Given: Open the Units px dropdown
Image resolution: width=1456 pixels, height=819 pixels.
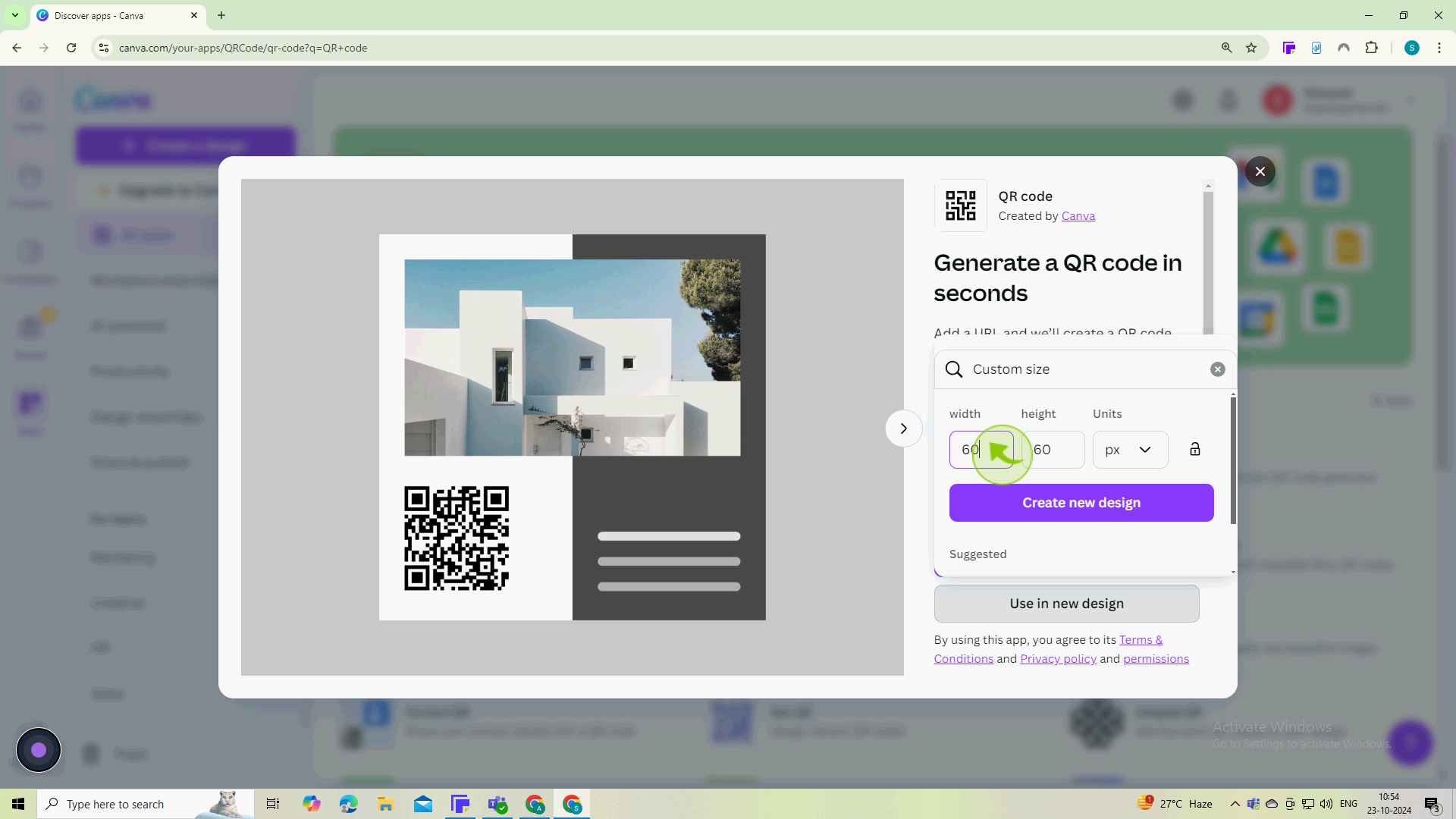Looking at the screenshot, I should (x=1130, y=450).
